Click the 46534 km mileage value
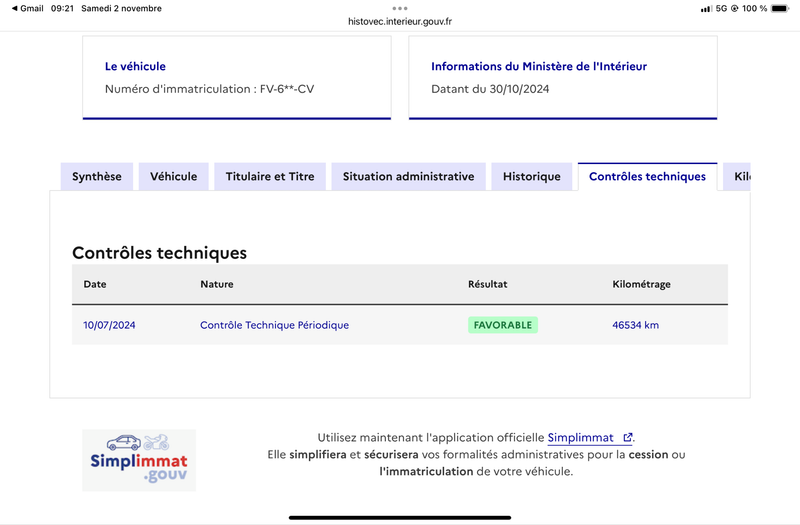 click(635, 325)
